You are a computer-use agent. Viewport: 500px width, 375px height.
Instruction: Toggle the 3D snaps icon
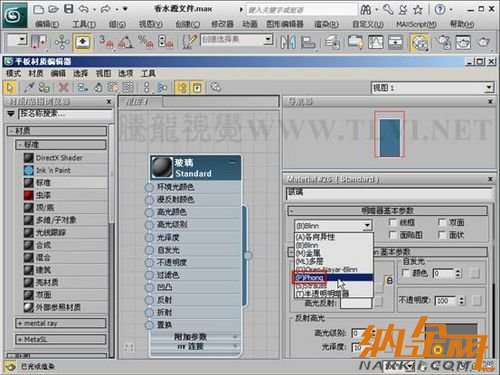[106, 42]
